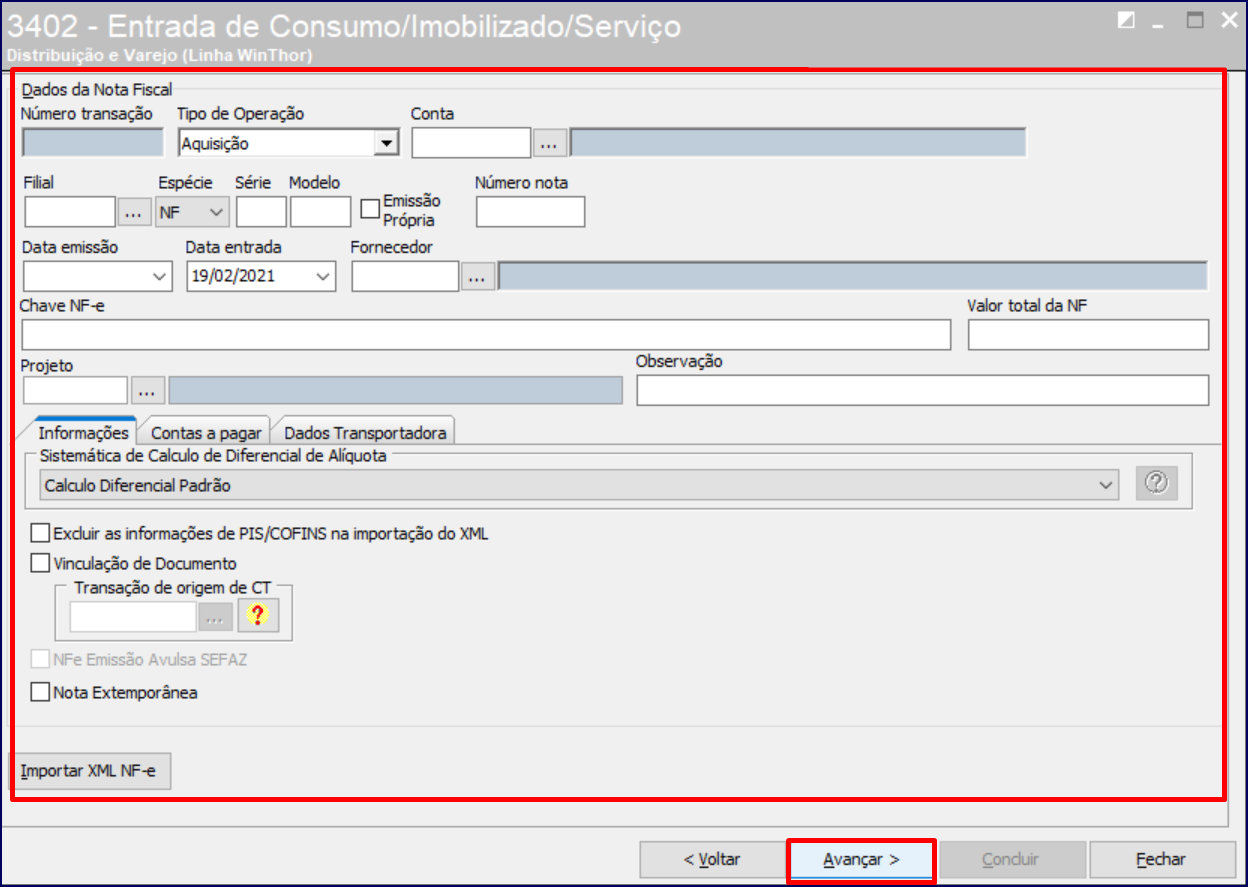Click the yellow question mark help icon
Image resolution: width=1248 pixels, height=887 pixels.
point(259,617)
